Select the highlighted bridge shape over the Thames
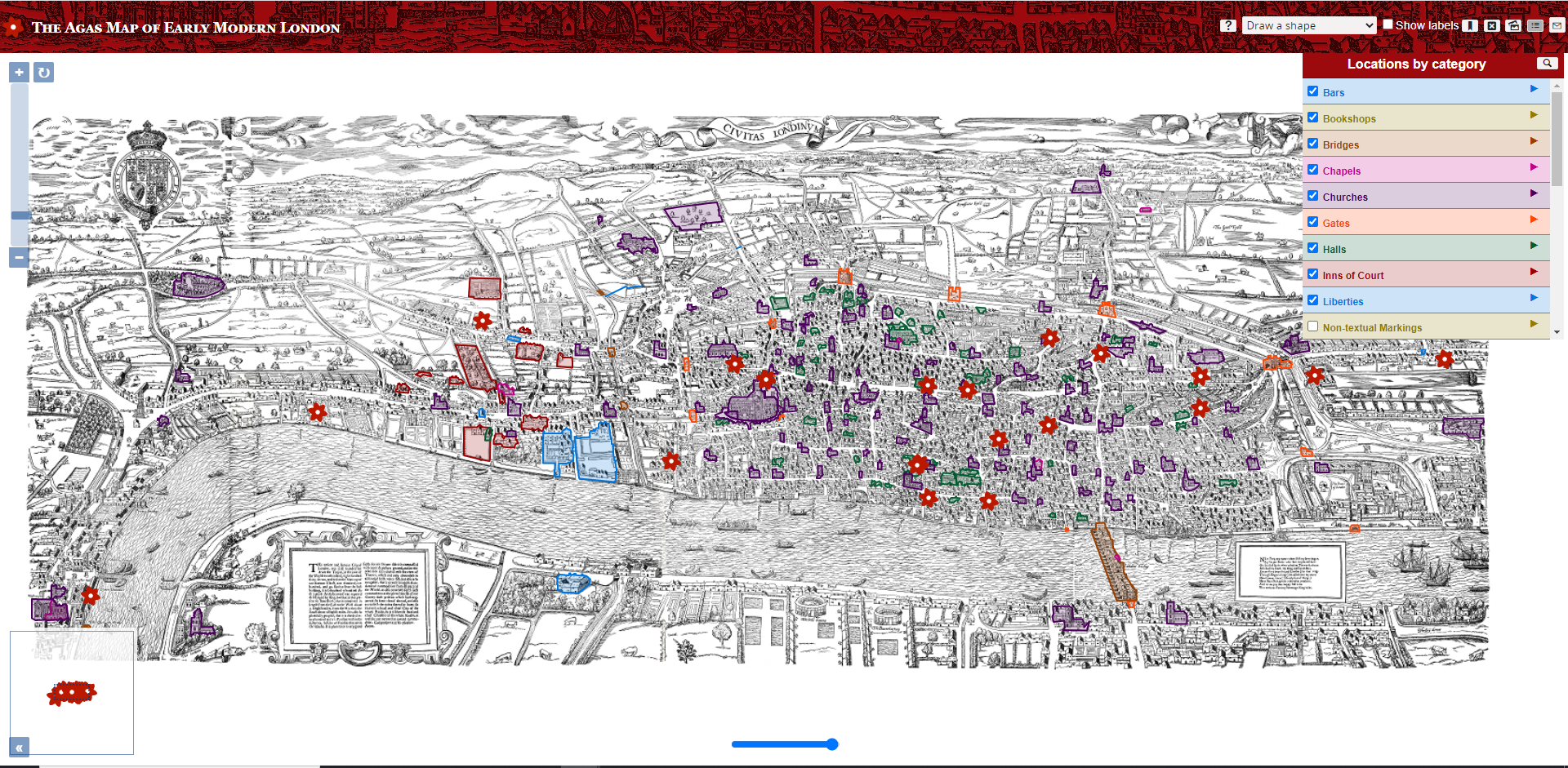 tap(1115, 563)
